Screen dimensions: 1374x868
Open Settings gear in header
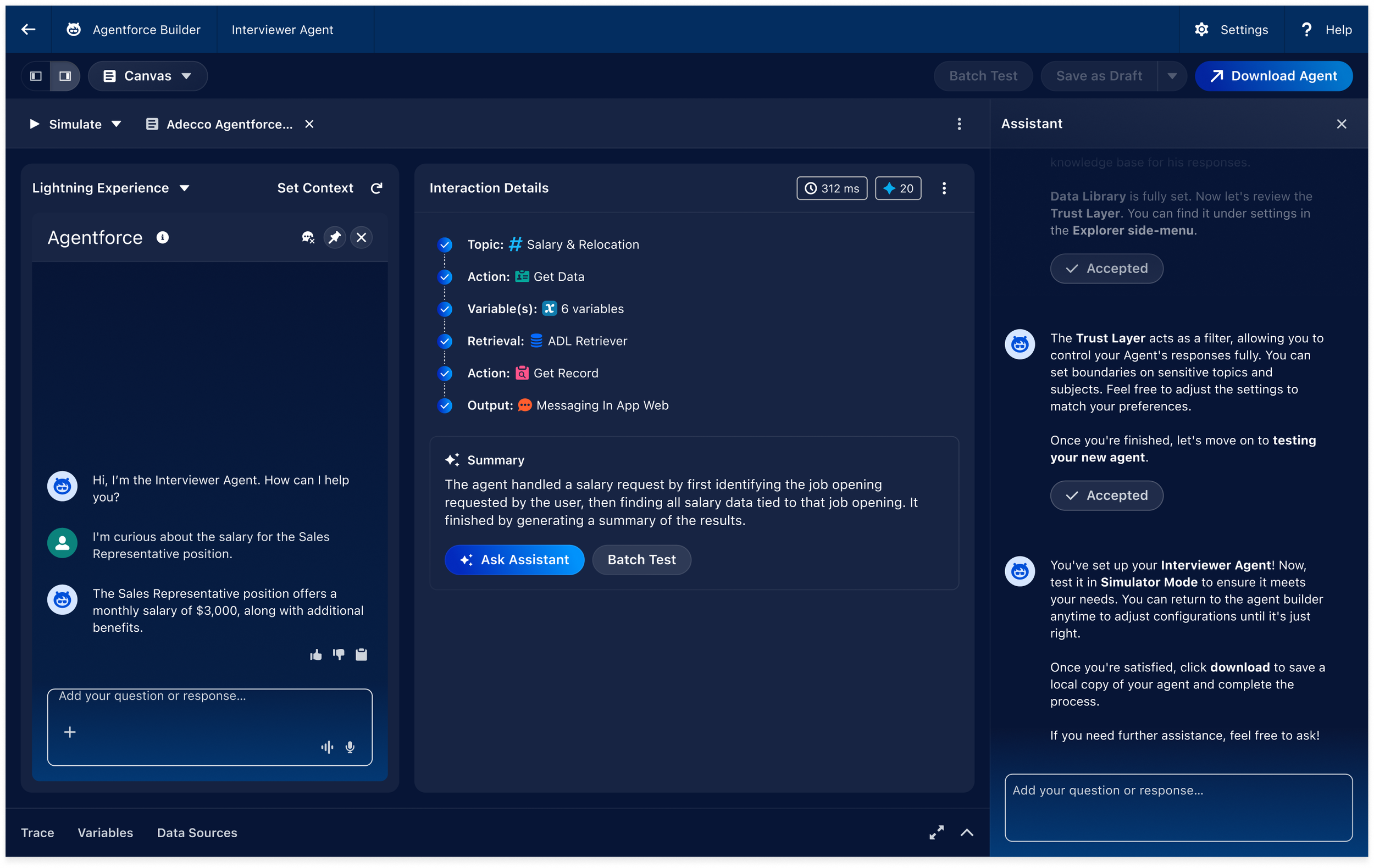click(x=1201, y=30)
